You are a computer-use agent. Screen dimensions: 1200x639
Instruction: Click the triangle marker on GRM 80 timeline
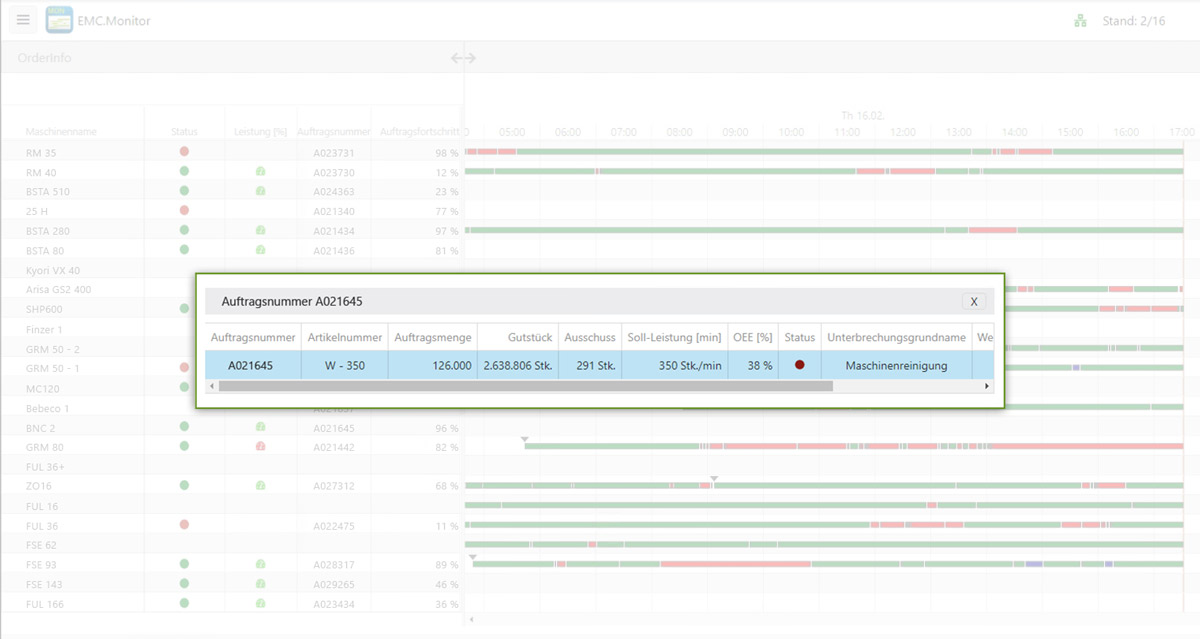(524, 439)
